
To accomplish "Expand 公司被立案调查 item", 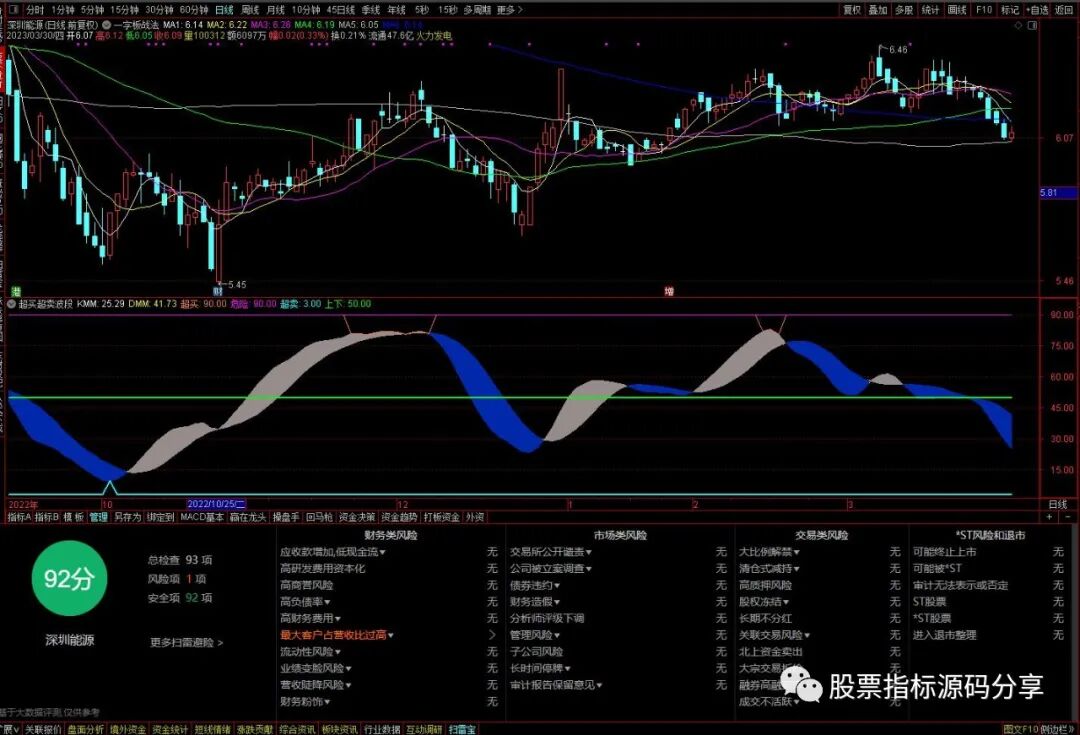I will coord(550,568).
